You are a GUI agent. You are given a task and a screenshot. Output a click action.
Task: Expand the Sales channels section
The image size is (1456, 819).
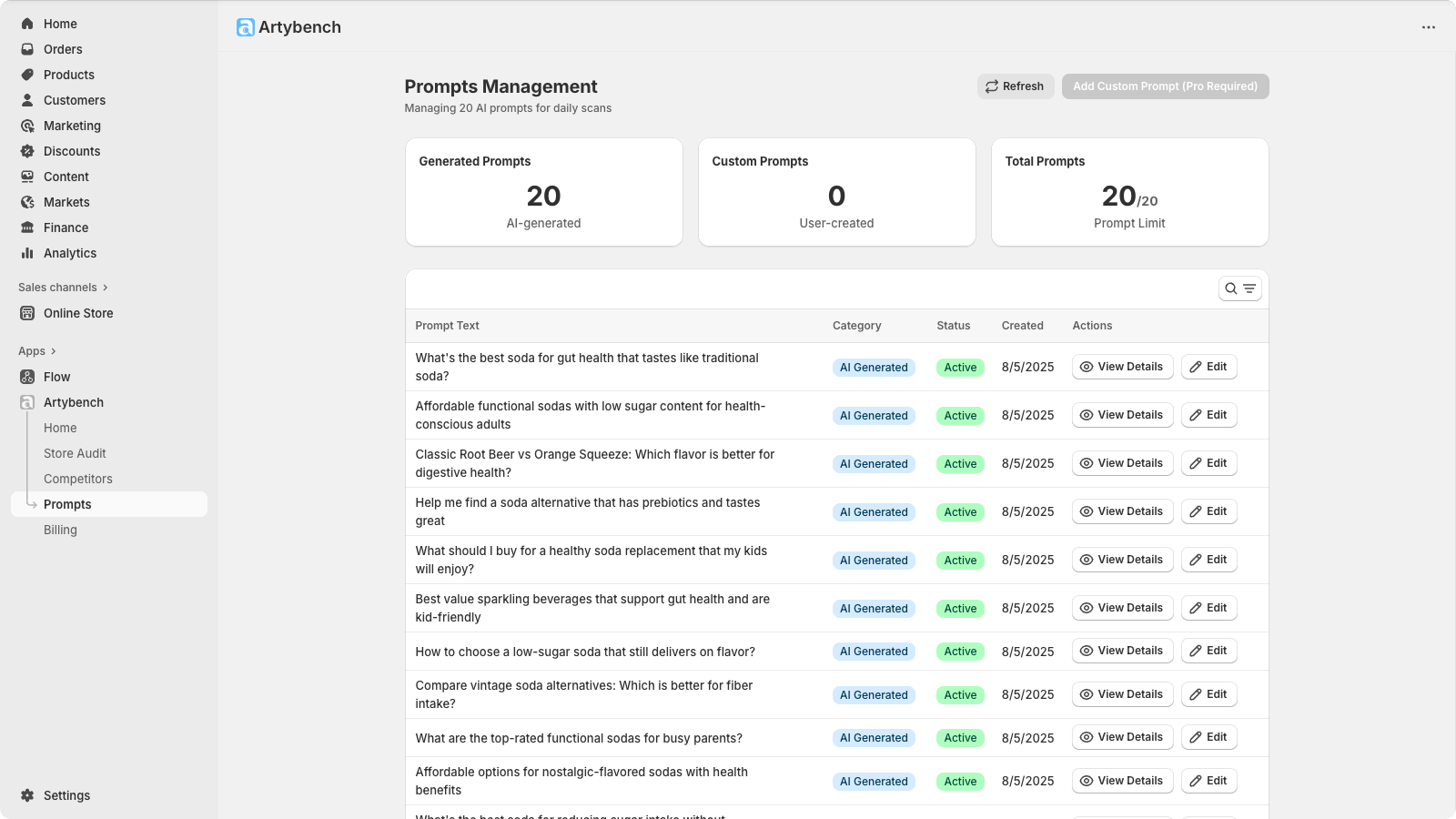(62, 287)
